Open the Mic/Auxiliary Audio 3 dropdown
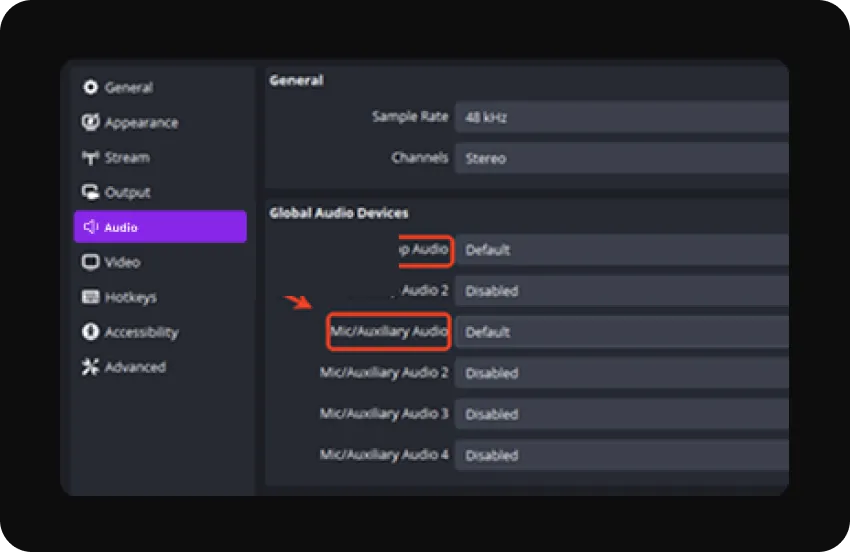850x552 pixels. pos(622,414)
